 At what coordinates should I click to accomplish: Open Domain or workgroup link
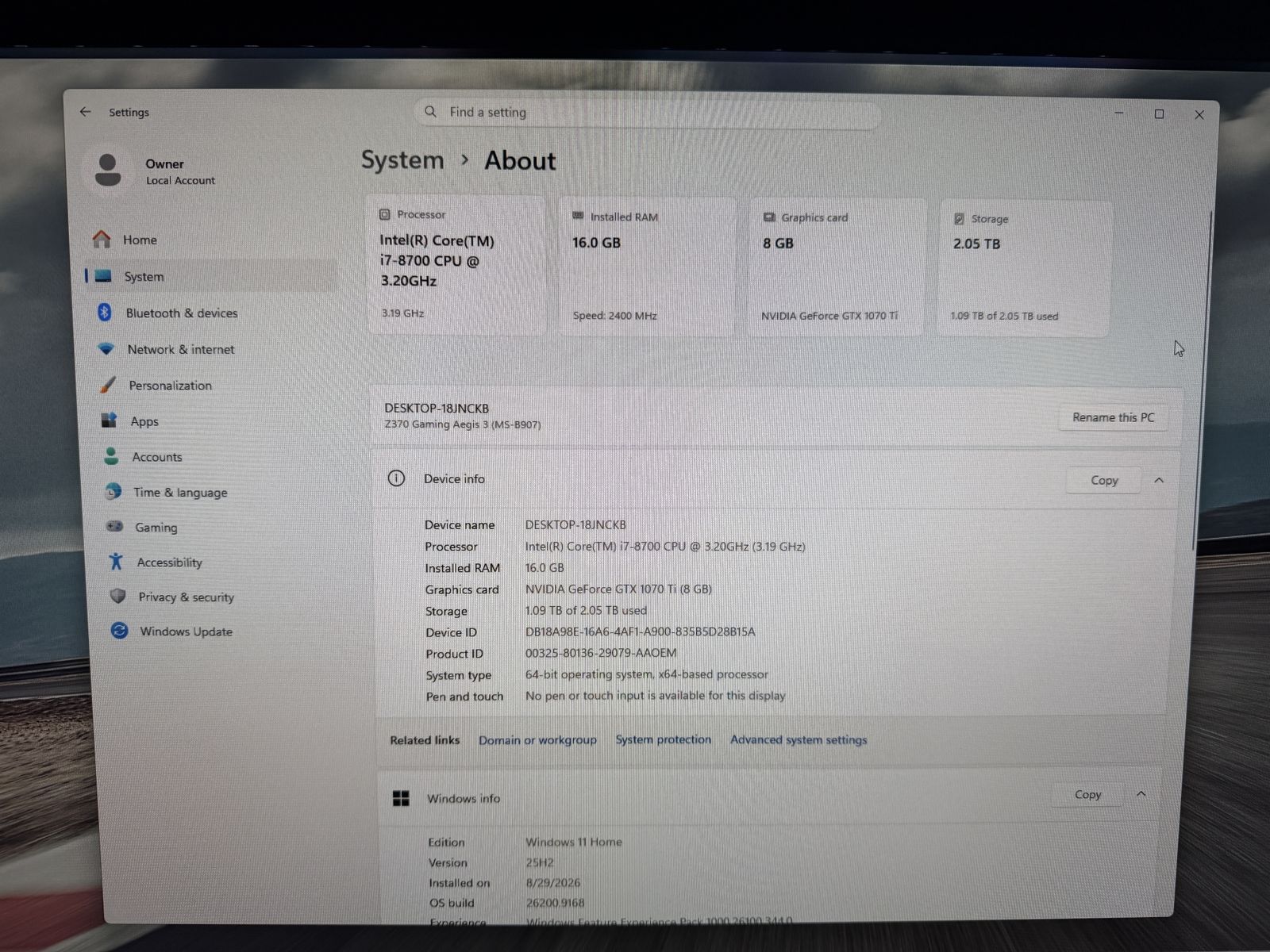537,739
